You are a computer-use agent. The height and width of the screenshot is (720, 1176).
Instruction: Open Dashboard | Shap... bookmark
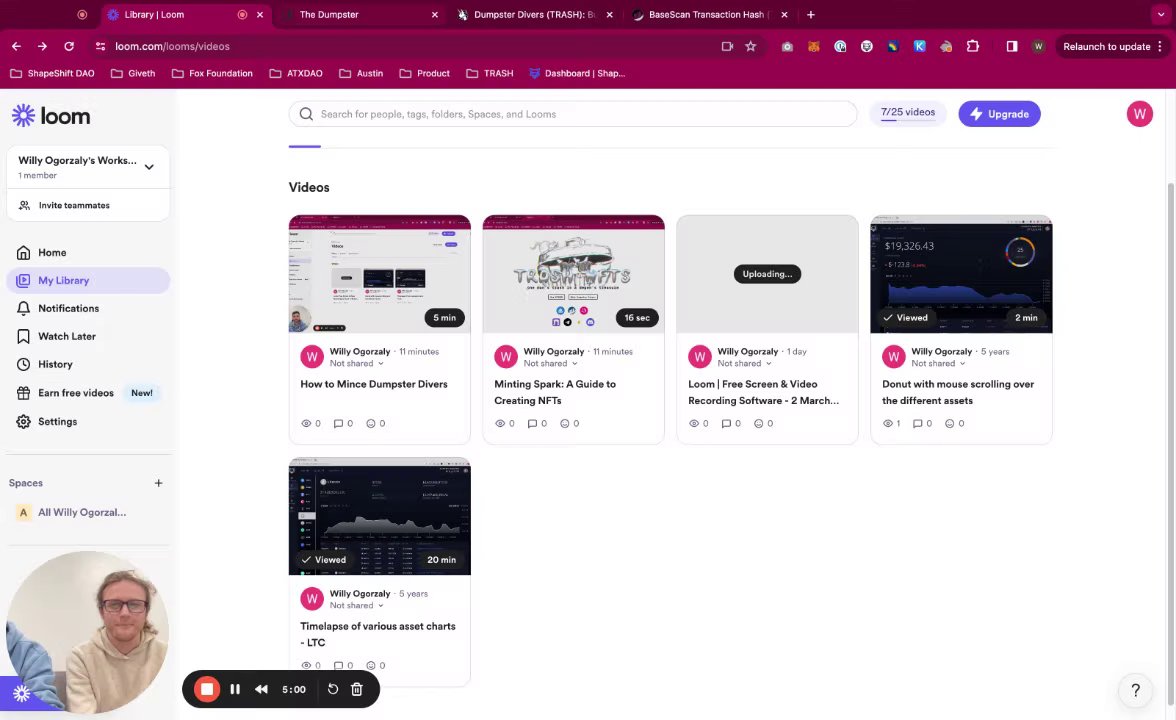click(x=577, y=74)
